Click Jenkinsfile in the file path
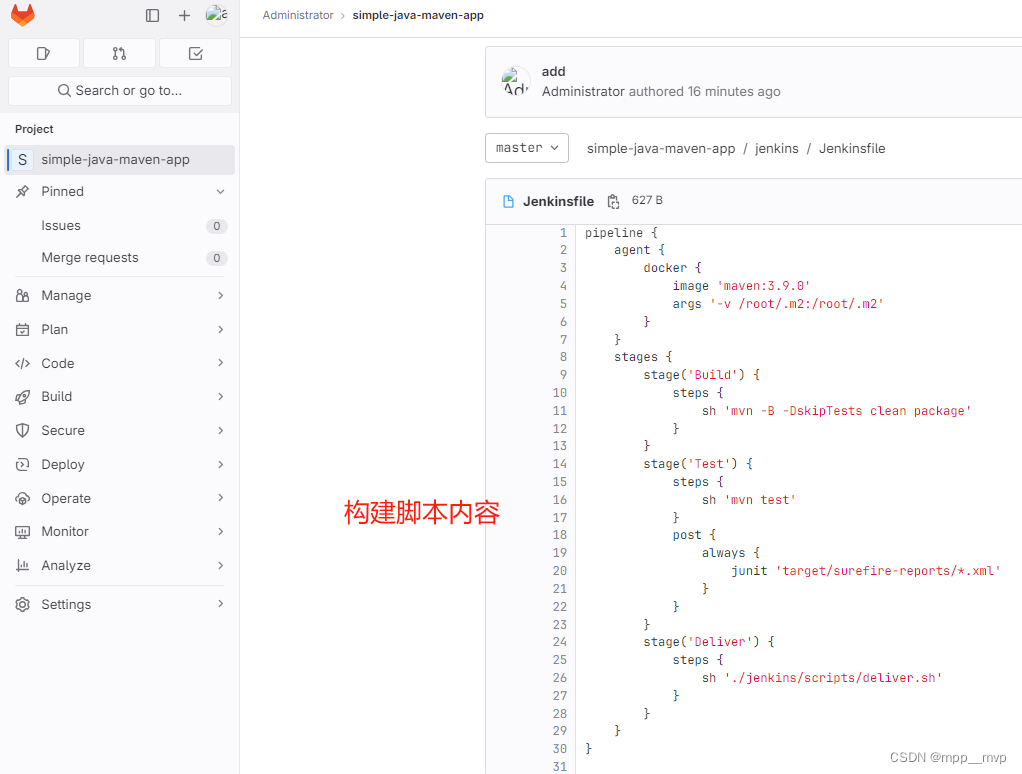Screen dimensions: 1022x774 click(852, 149)
